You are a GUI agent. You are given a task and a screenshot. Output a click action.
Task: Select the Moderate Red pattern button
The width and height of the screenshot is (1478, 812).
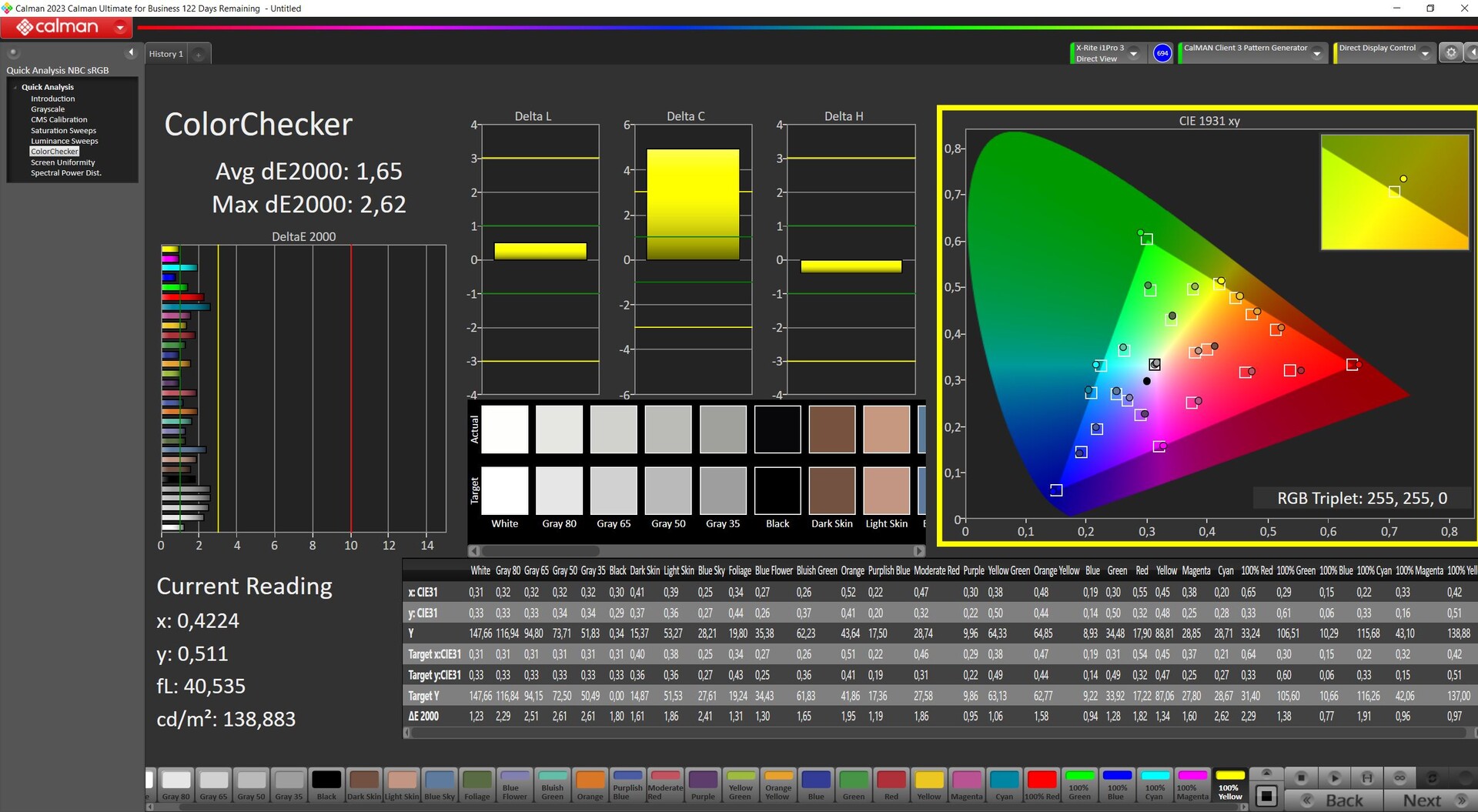[666, 785]
